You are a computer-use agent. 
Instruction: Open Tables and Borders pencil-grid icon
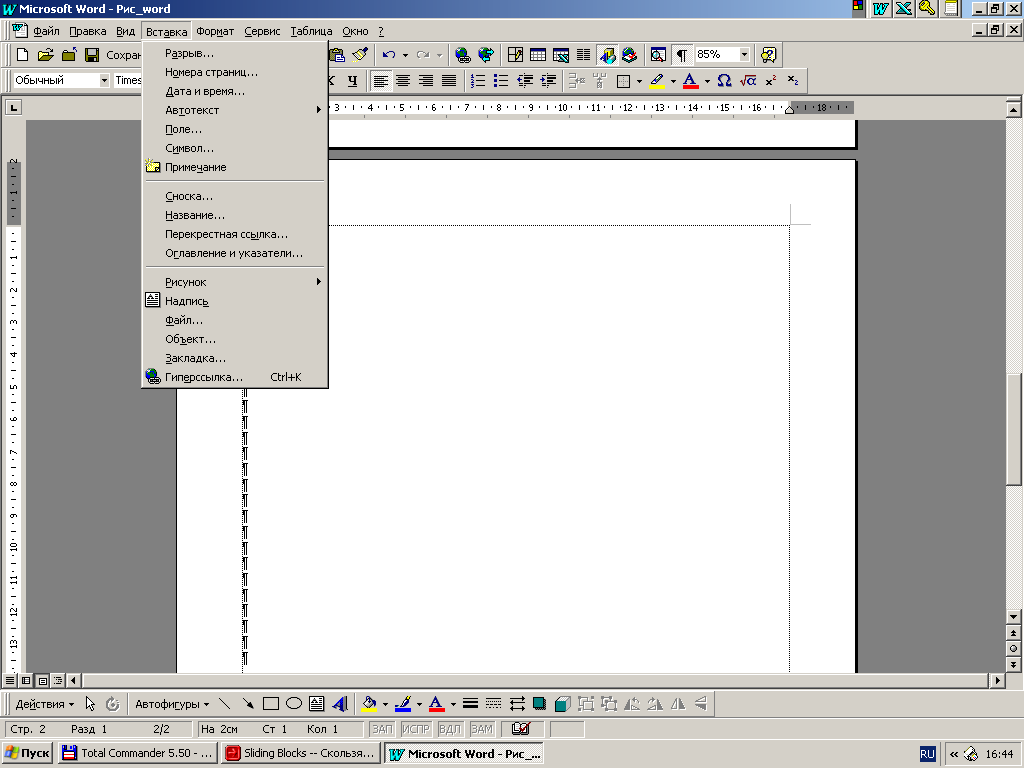tap(515, 55)
